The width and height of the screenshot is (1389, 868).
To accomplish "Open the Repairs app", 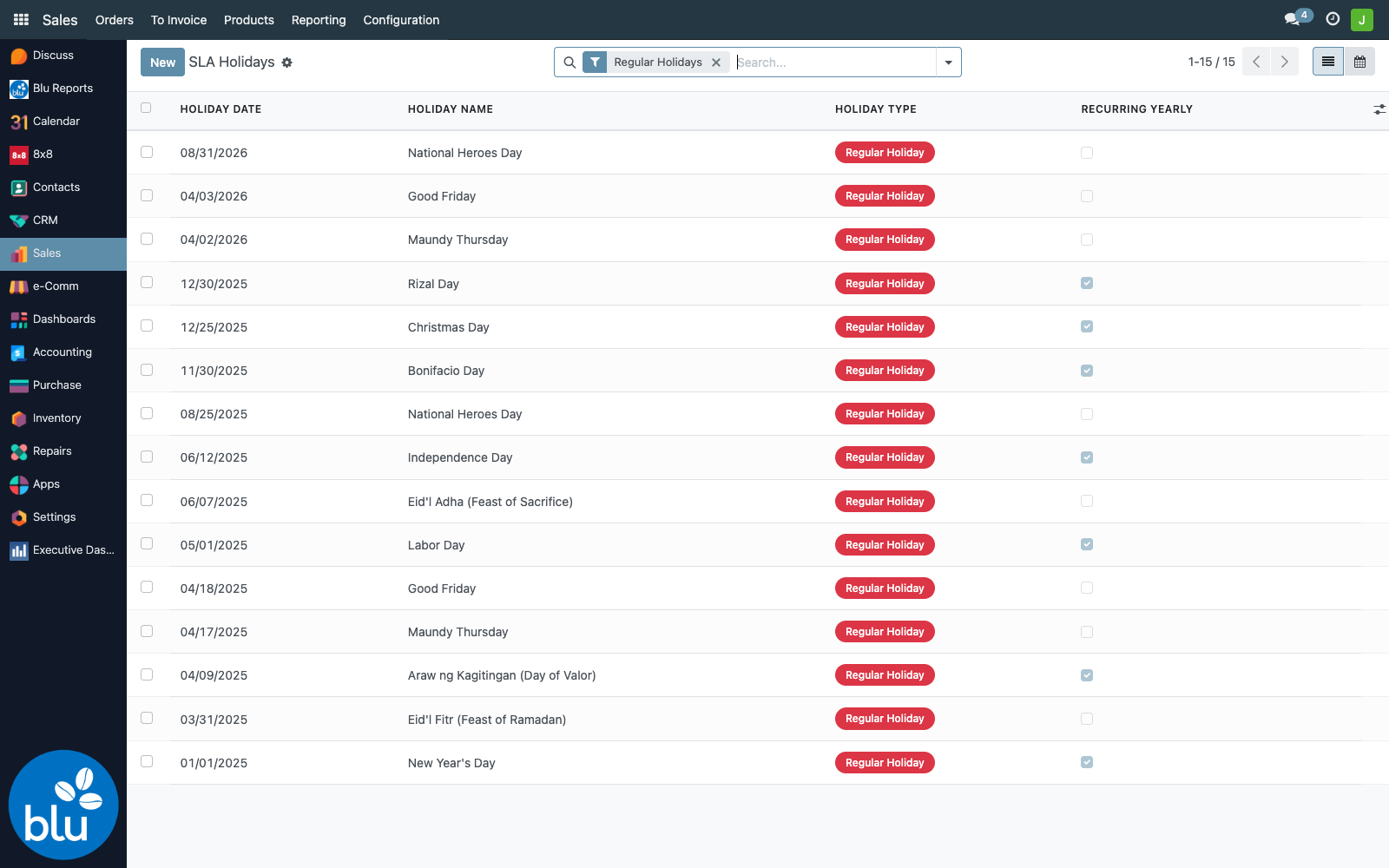I will [63, 450].
